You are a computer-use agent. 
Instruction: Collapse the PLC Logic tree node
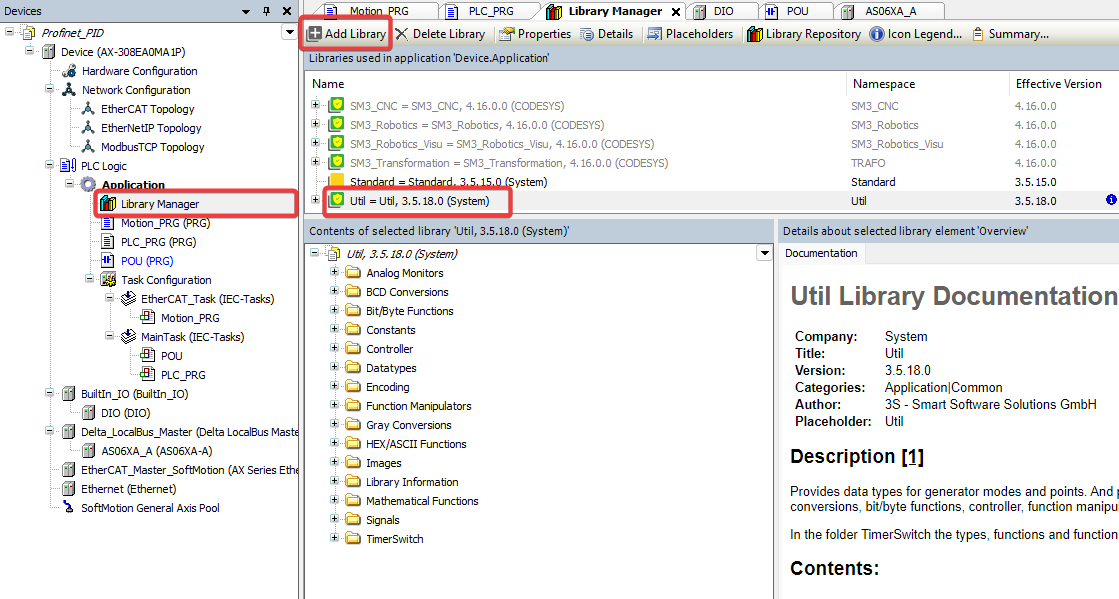point(49,166)
